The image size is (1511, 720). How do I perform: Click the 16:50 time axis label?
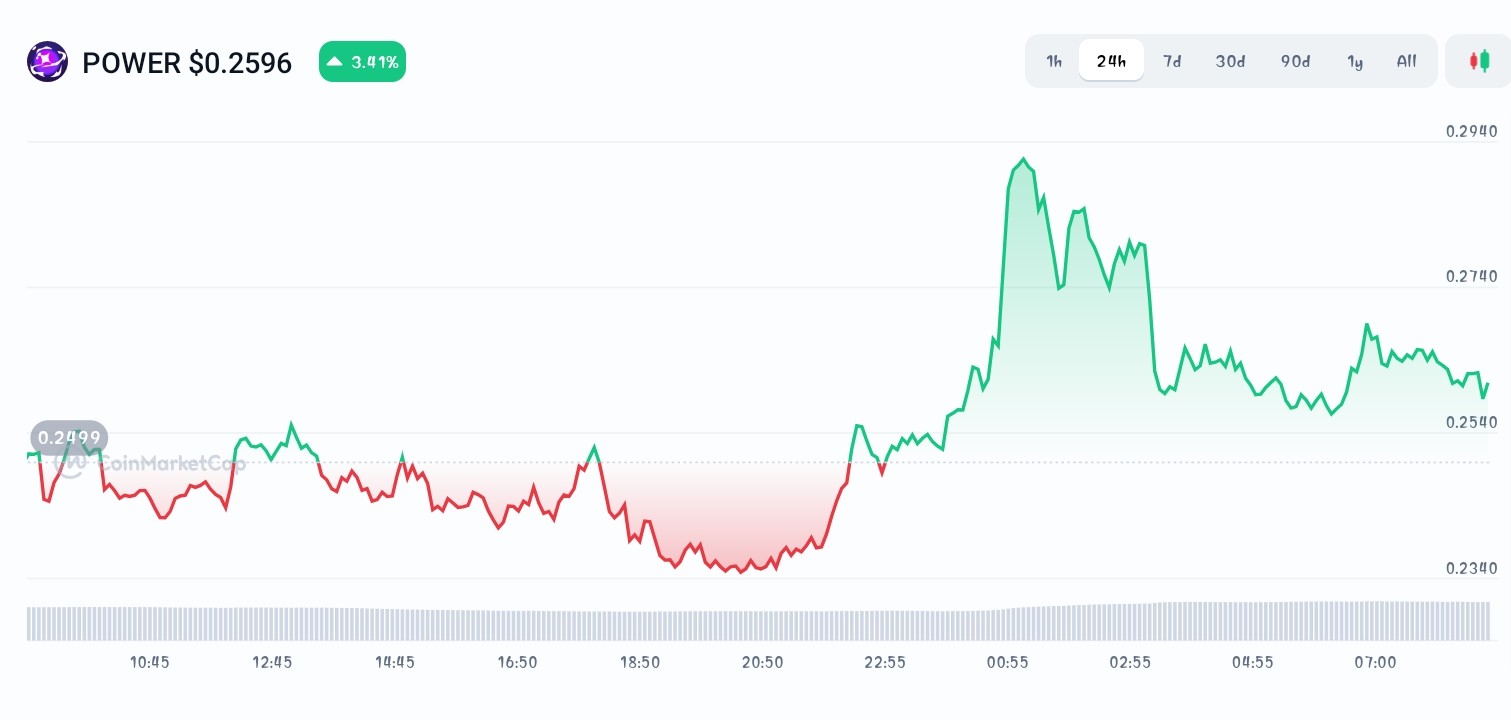pyautogui.click(x=517, y=662)
